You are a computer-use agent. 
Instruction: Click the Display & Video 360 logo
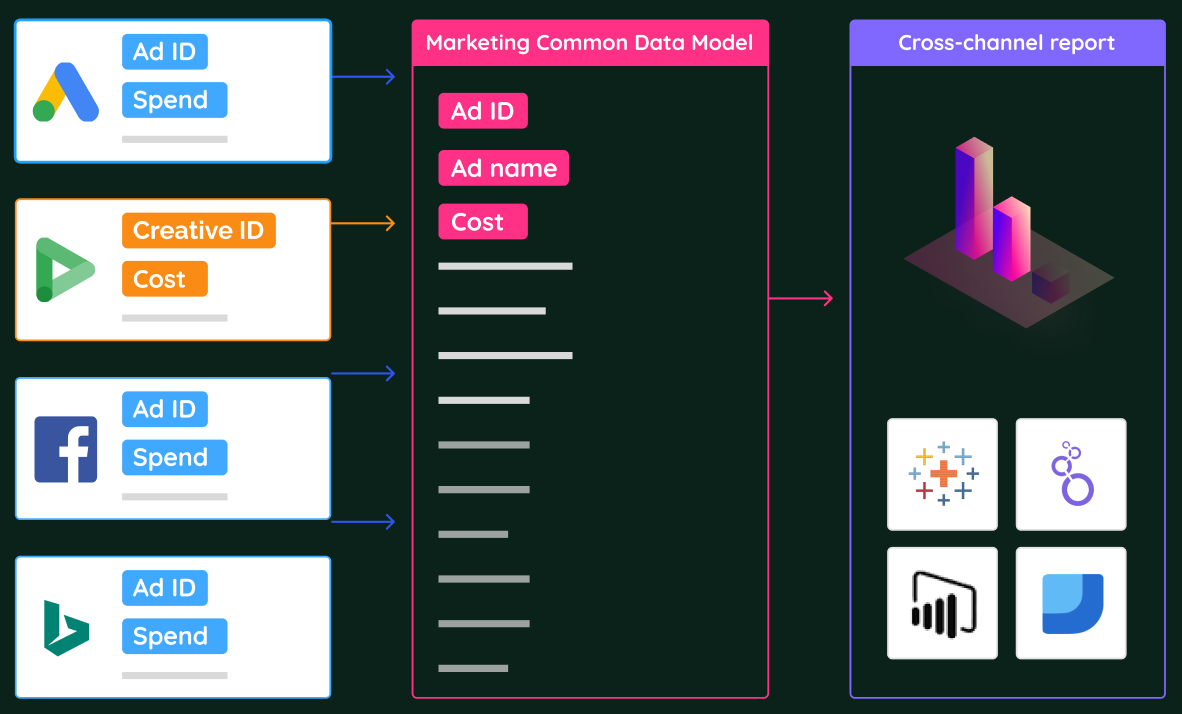coord(65,270)
